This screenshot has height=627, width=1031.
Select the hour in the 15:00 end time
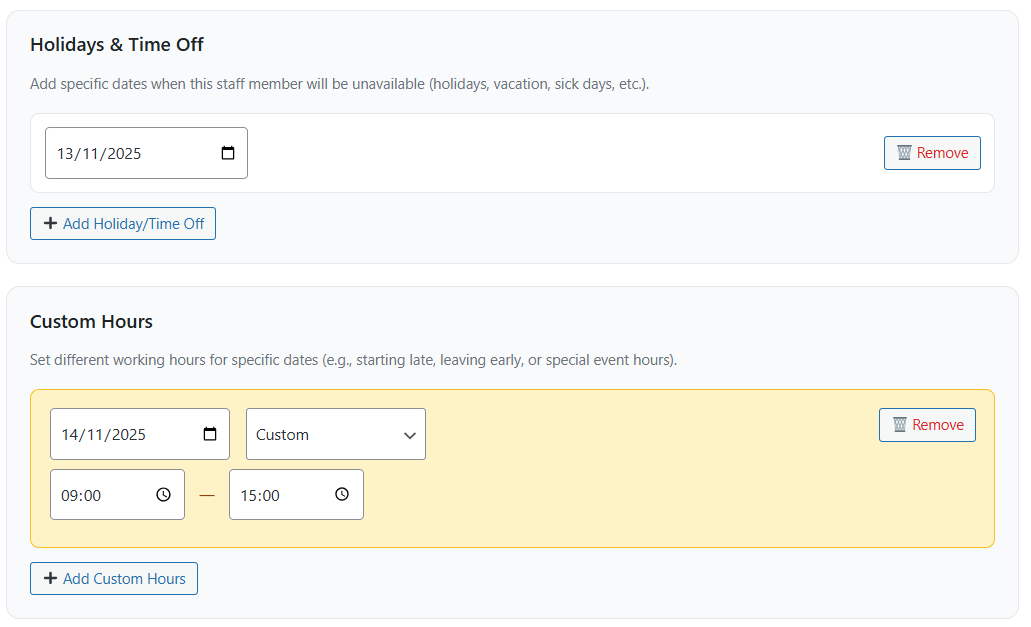point(248,495)
